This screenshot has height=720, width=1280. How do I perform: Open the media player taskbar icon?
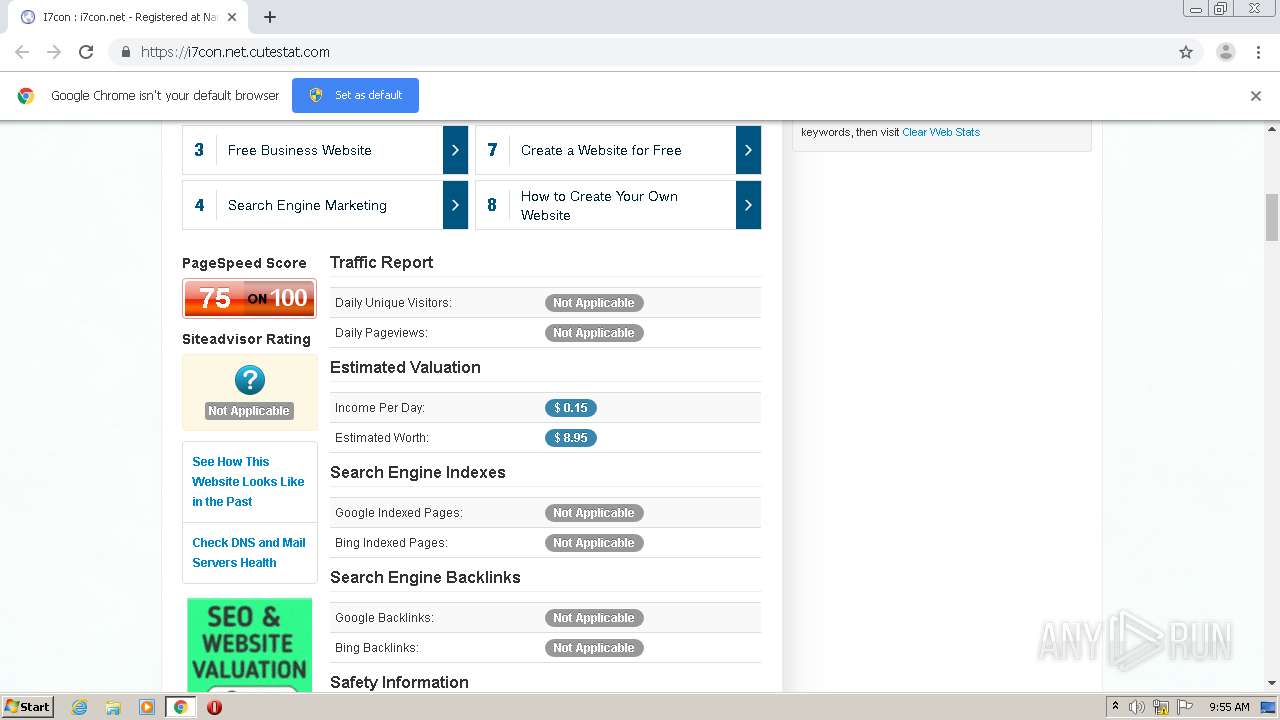click(147, 707)
